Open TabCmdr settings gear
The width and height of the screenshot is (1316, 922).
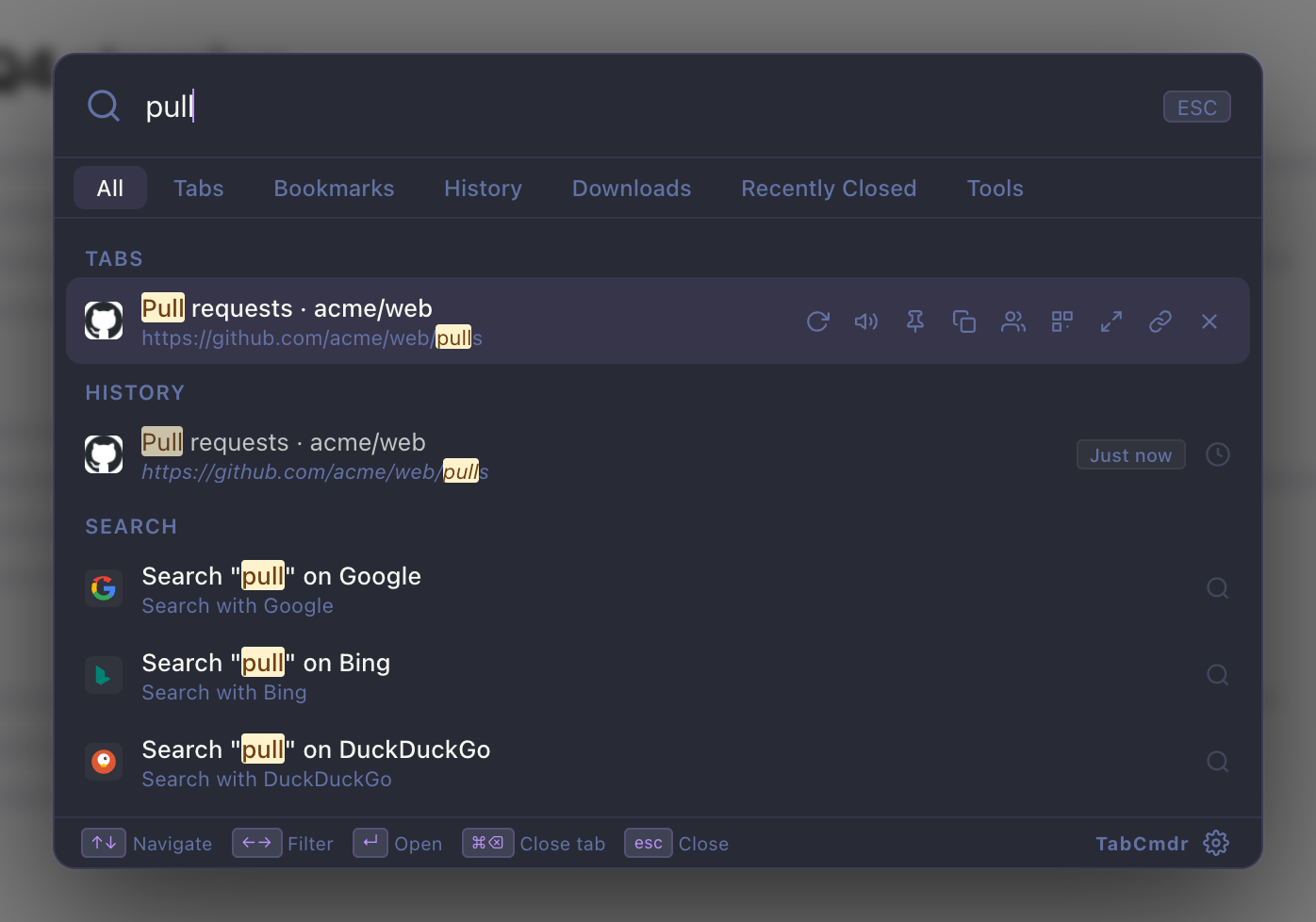1216,843
